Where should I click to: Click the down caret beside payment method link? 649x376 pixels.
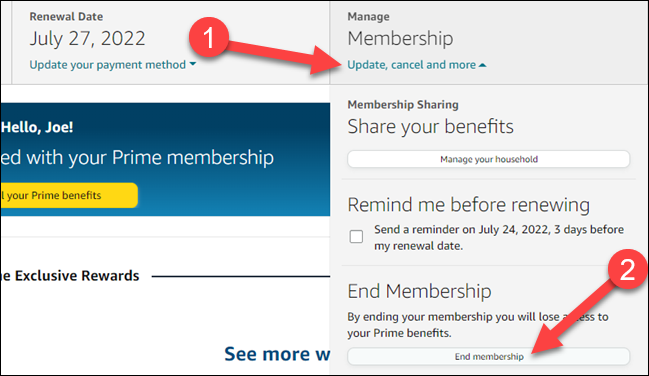tap(192, 64)
